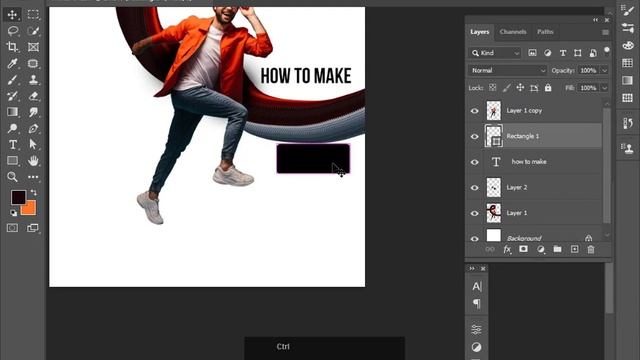Viewport: 640px width, 360px height.
Task: Hide the Layer 1 copy layer
Action: pyautogui.click(x=474, y=111)
